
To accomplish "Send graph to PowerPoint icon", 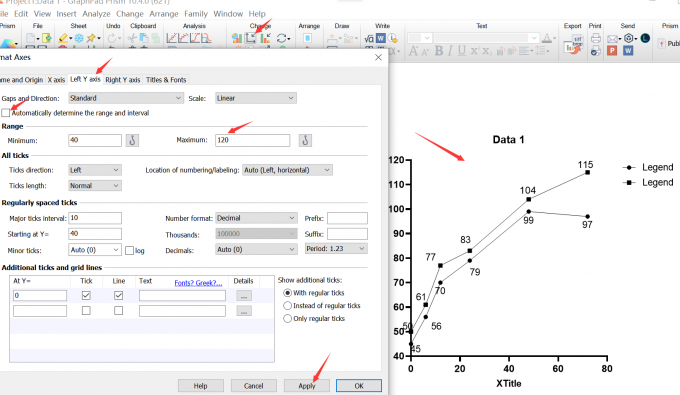I will tap(612, 51).
